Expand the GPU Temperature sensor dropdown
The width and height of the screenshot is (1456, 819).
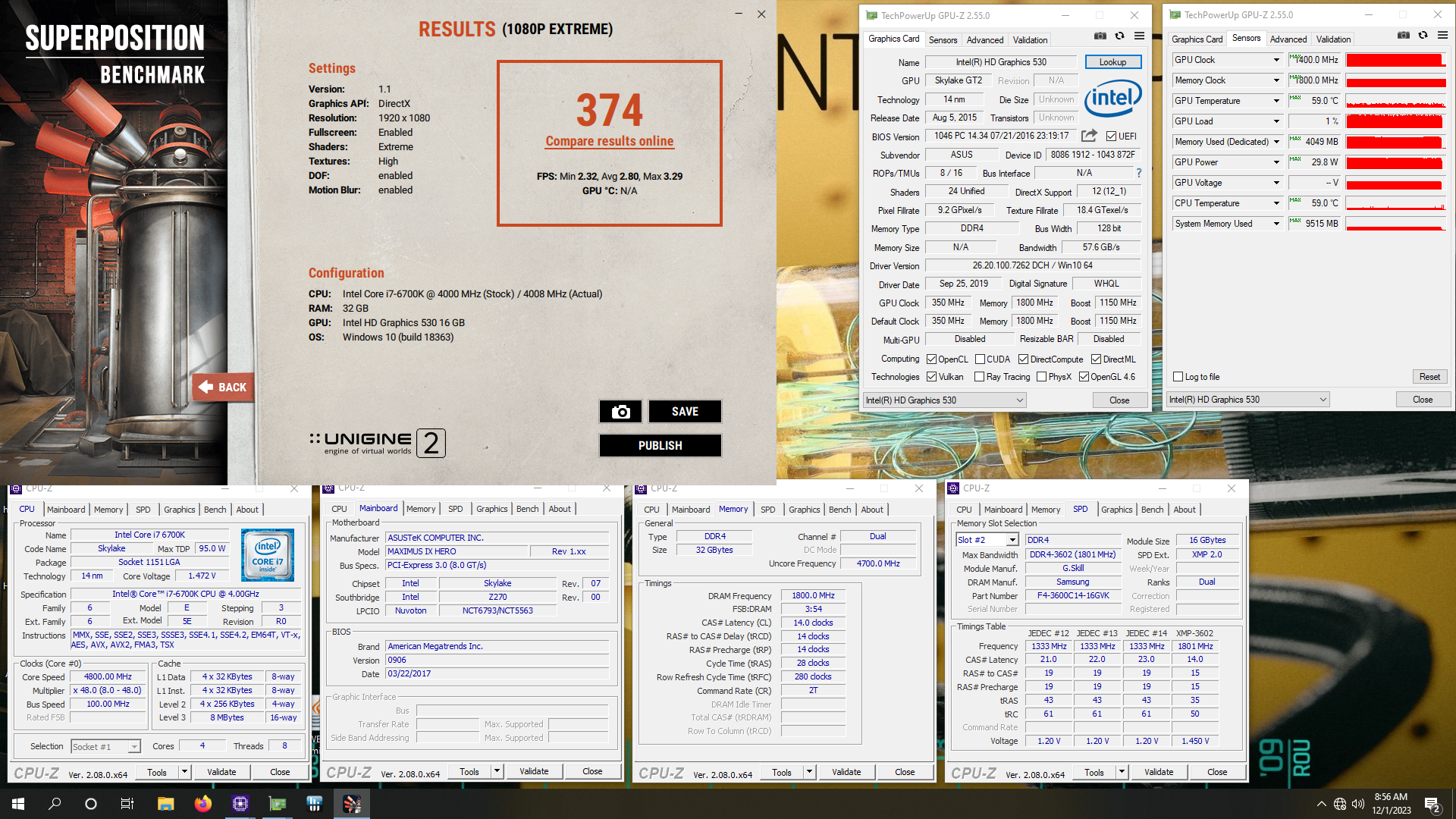tap(1276, 101)
